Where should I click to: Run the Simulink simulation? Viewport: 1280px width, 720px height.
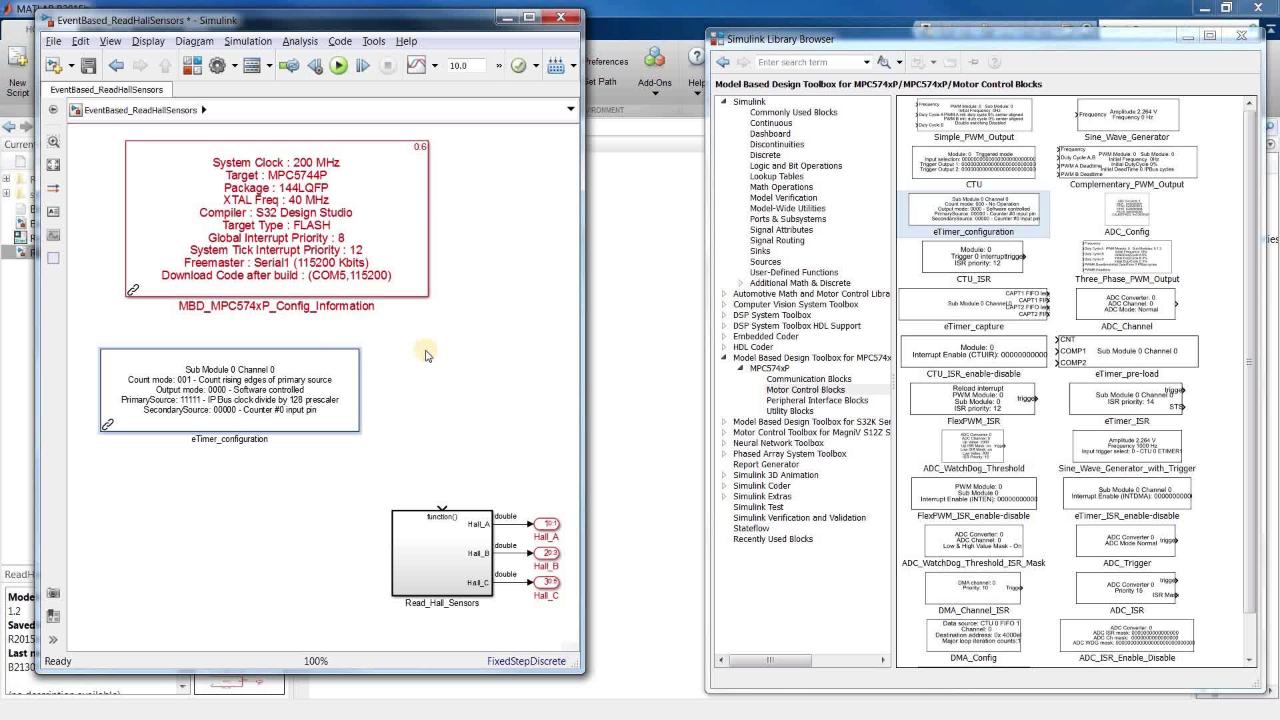point(338,66)
